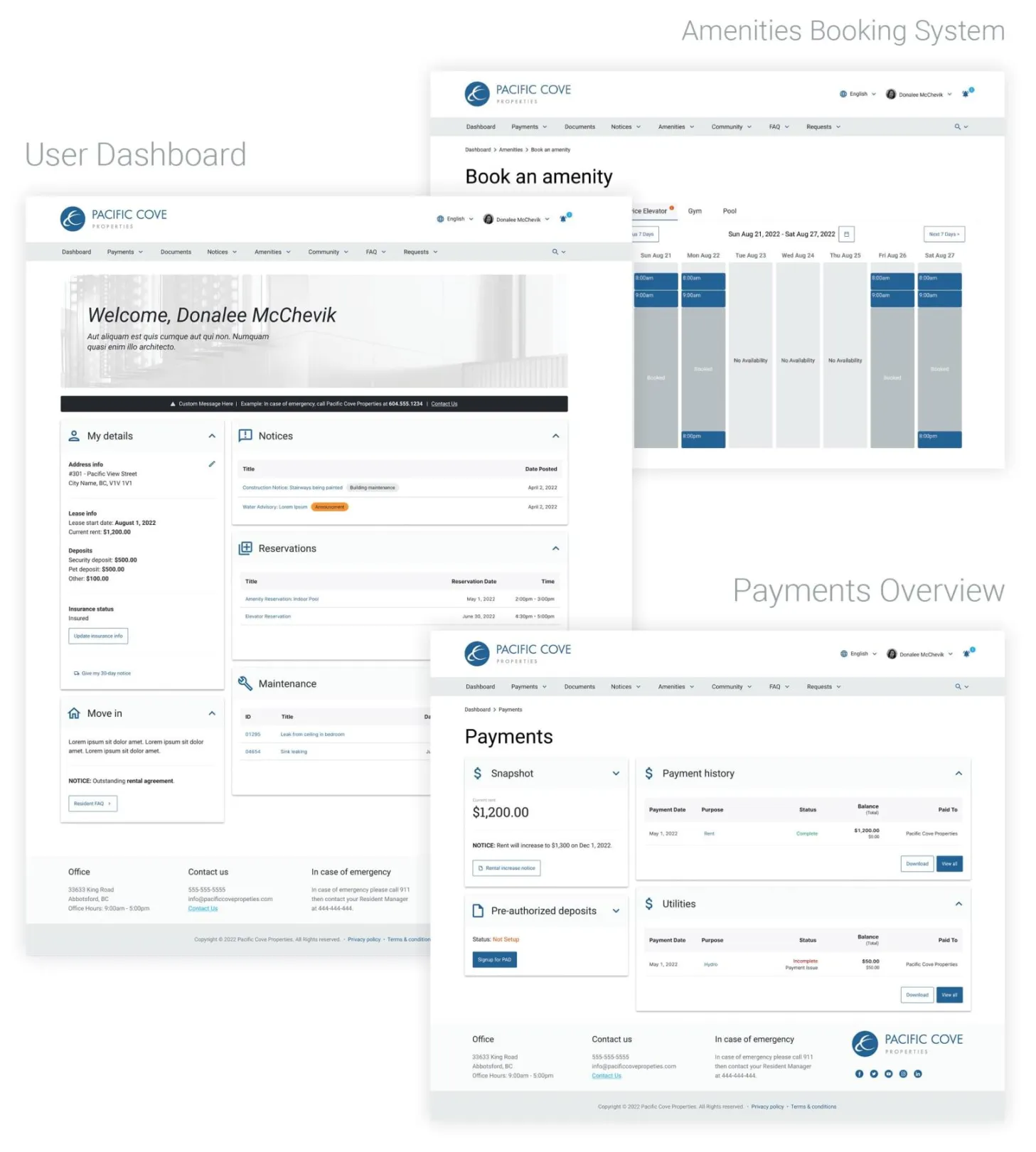Click the Signup for PAD button
This screenshot has height=1152, width=1036.
coord(494,960)
